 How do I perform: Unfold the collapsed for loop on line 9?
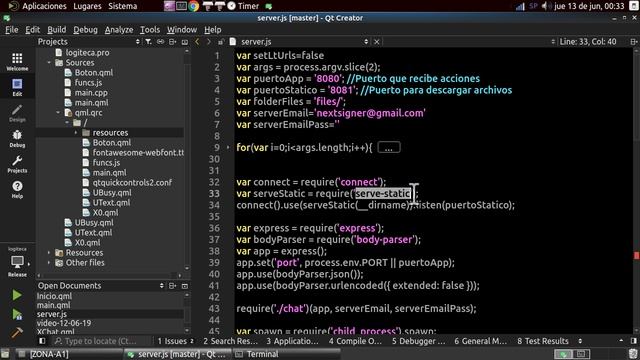coord(228,147)
